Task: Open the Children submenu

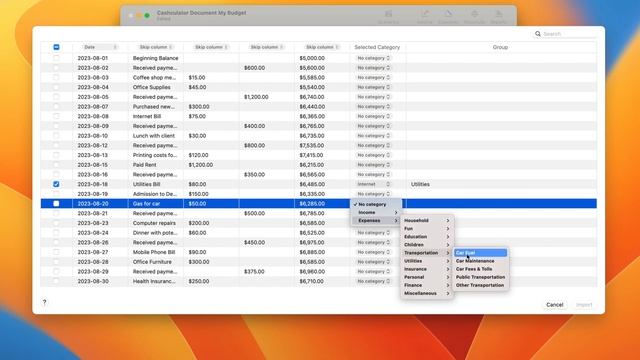Action: [427, 245]
